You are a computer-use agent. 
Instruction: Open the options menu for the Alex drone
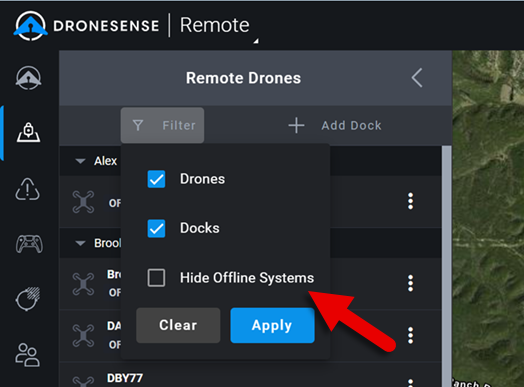[410, 201]
